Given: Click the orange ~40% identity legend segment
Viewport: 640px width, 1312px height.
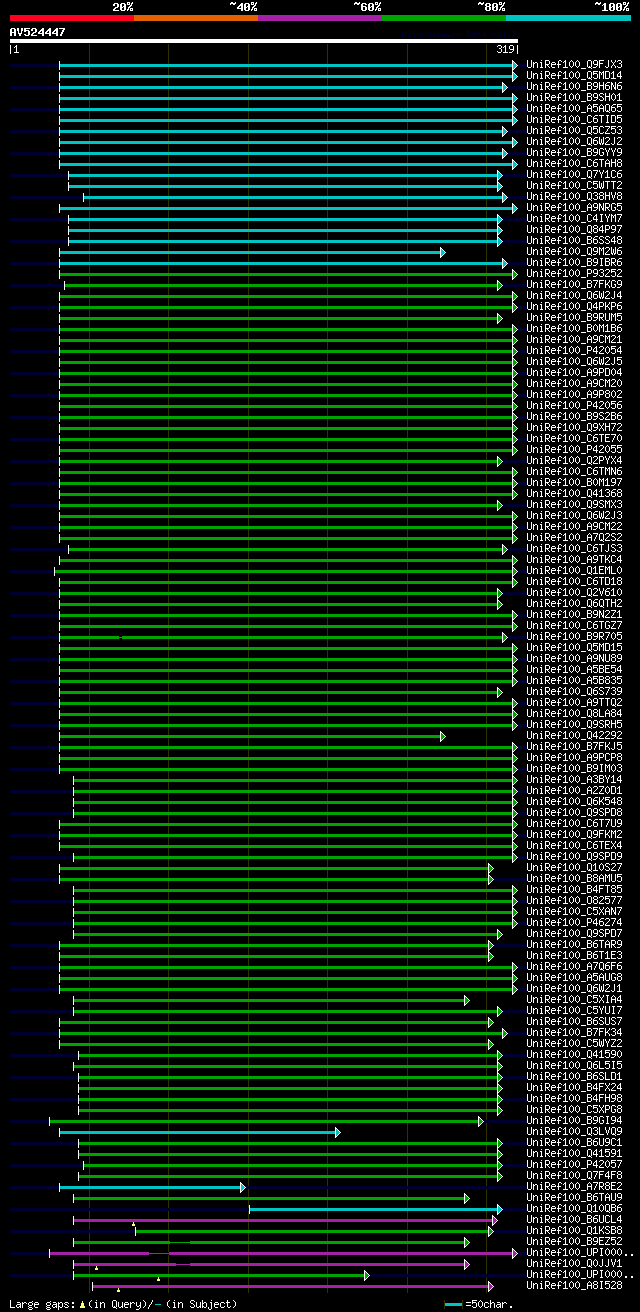Looking at the screenshot, I should [x=195, y=18].
